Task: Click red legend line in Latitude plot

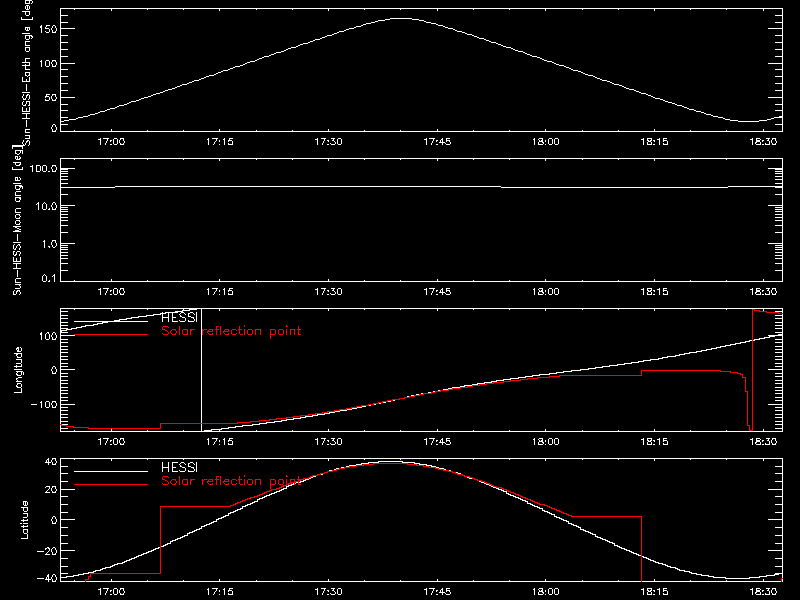Action: [x=111, y=484]
